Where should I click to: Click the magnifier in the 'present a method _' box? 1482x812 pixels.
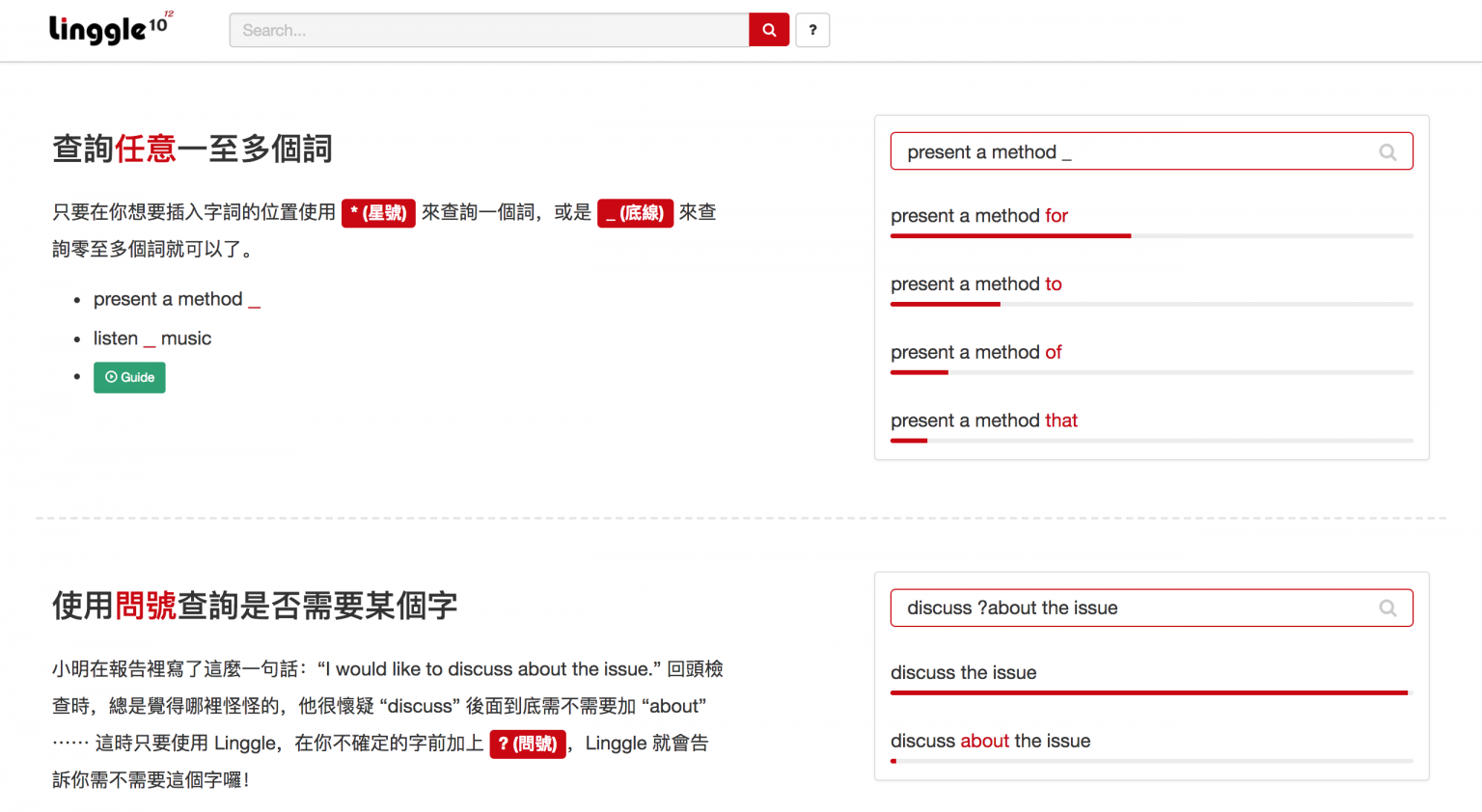(1387, 151)
